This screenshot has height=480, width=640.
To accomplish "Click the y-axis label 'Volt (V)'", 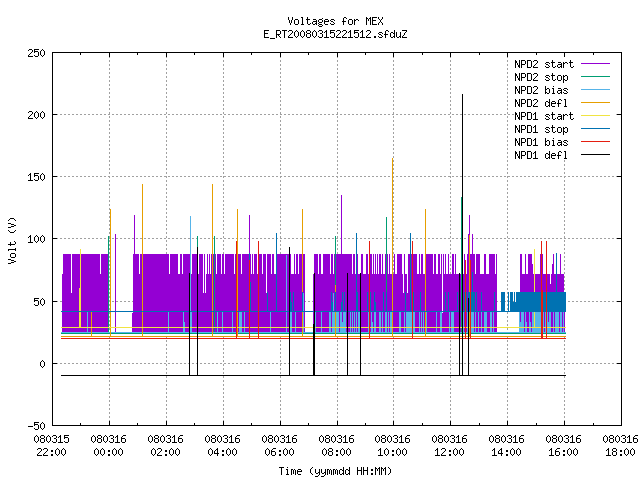I will click(x=13, y=240).
